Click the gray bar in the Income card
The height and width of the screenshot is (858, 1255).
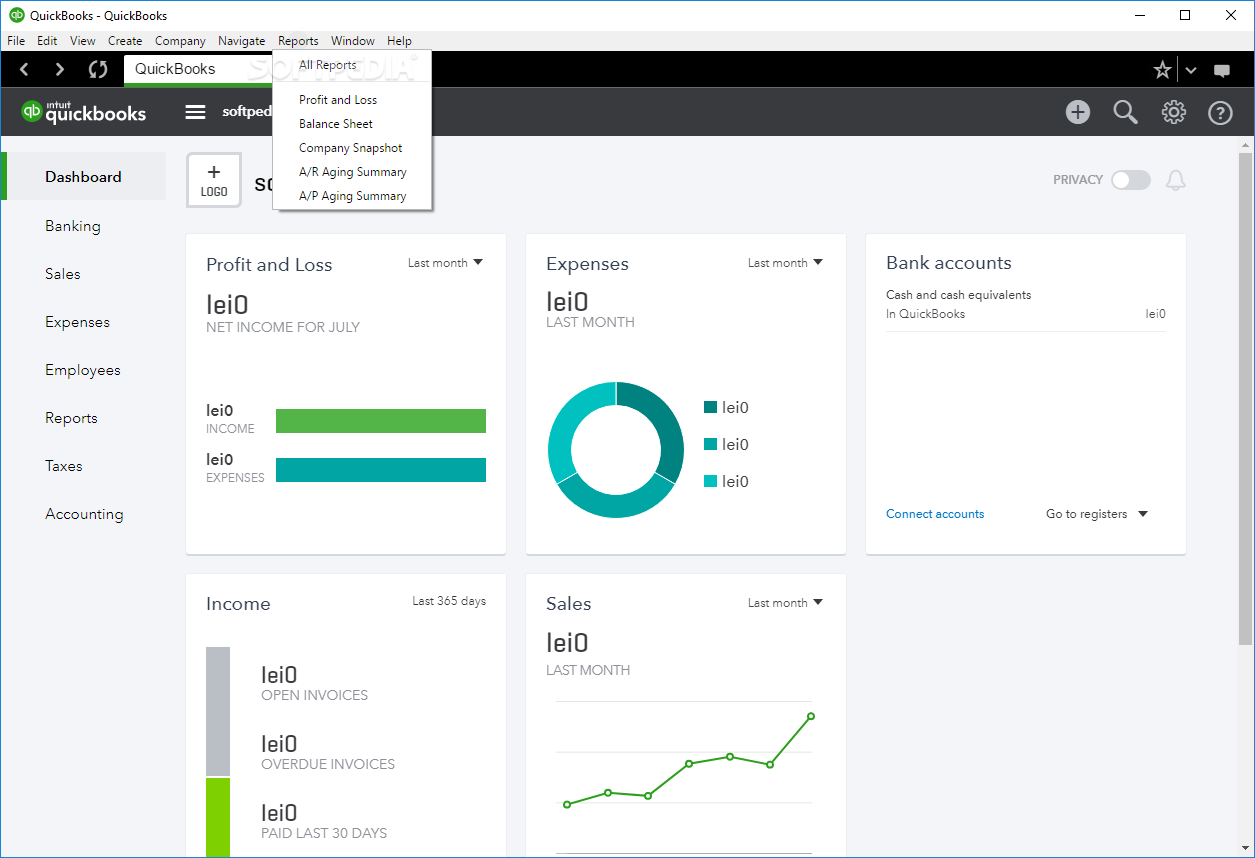(218, 711)
